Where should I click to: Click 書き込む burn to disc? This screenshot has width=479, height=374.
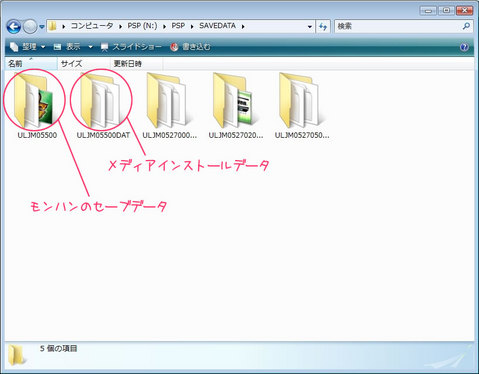[x=190, y=47]
